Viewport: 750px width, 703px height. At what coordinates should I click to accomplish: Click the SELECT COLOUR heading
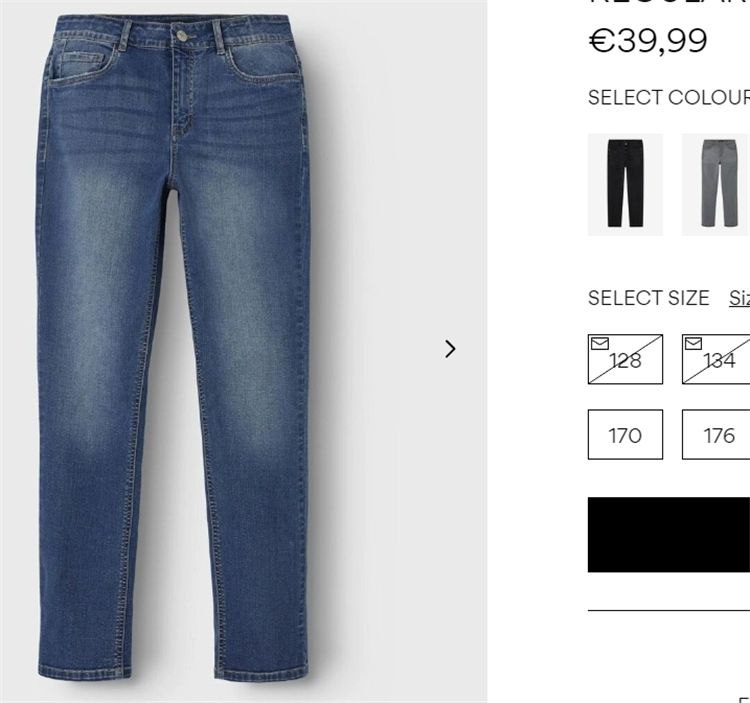(x=669, y=98)
